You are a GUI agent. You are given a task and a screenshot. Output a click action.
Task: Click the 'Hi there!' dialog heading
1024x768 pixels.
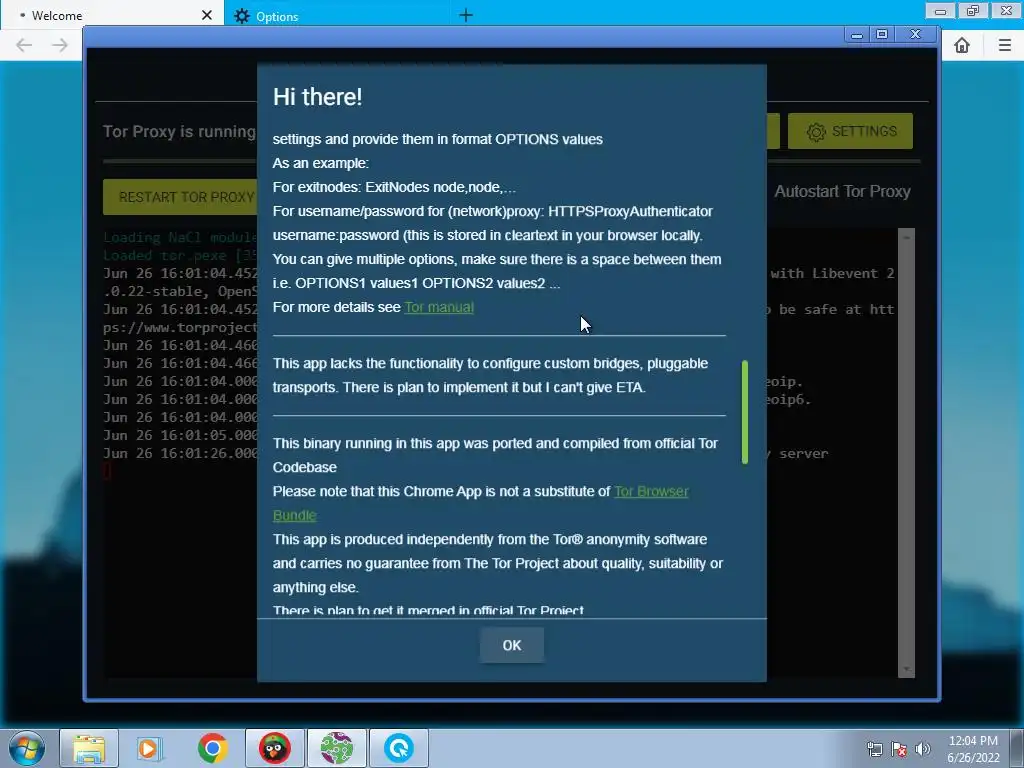tap(317, 97)
